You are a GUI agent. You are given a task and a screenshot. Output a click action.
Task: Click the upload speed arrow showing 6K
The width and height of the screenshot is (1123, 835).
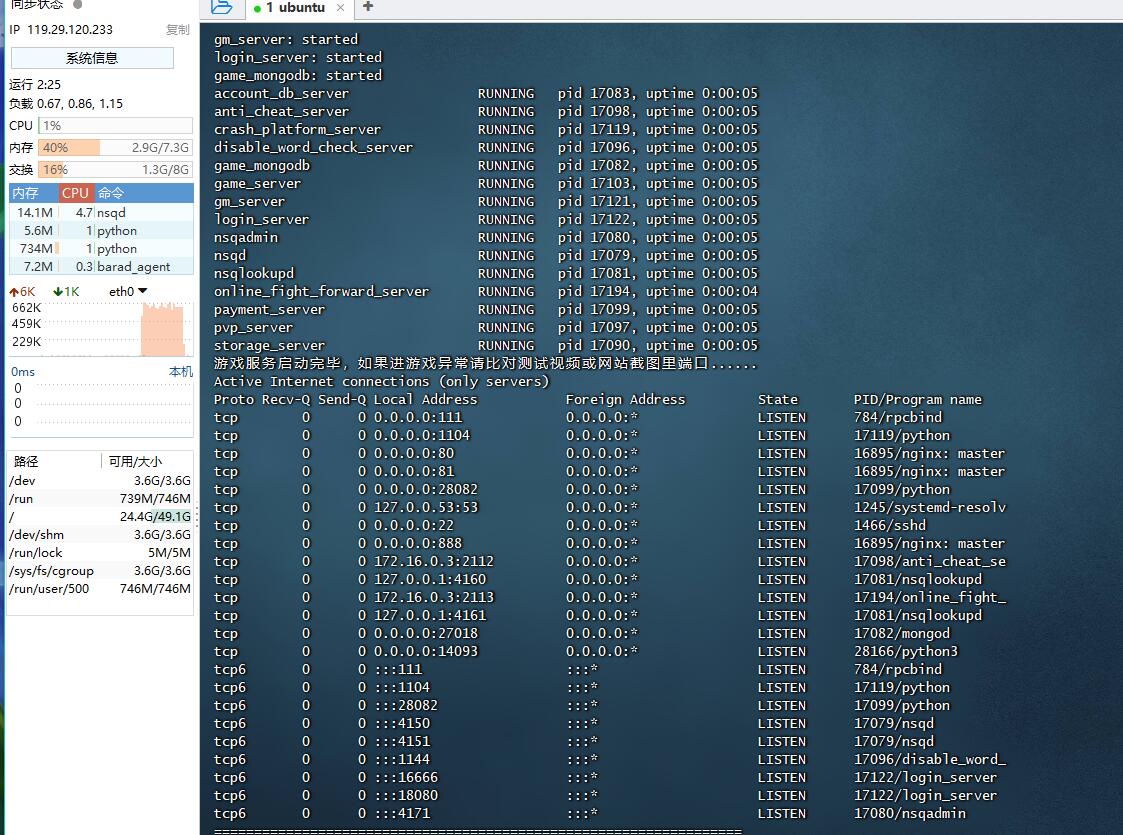[x=22, y=291]
